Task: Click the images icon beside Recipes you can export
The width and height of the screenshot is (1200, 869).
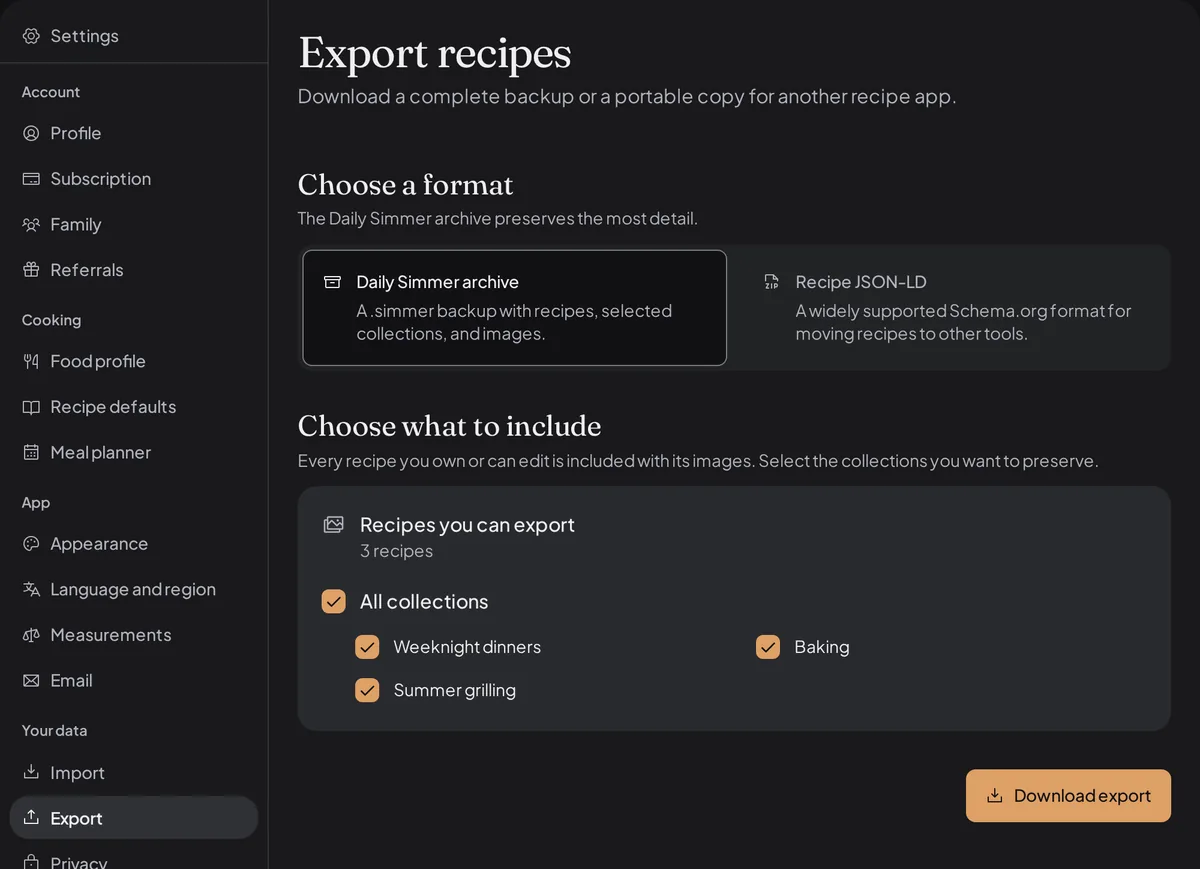Action: pos(334,525)
